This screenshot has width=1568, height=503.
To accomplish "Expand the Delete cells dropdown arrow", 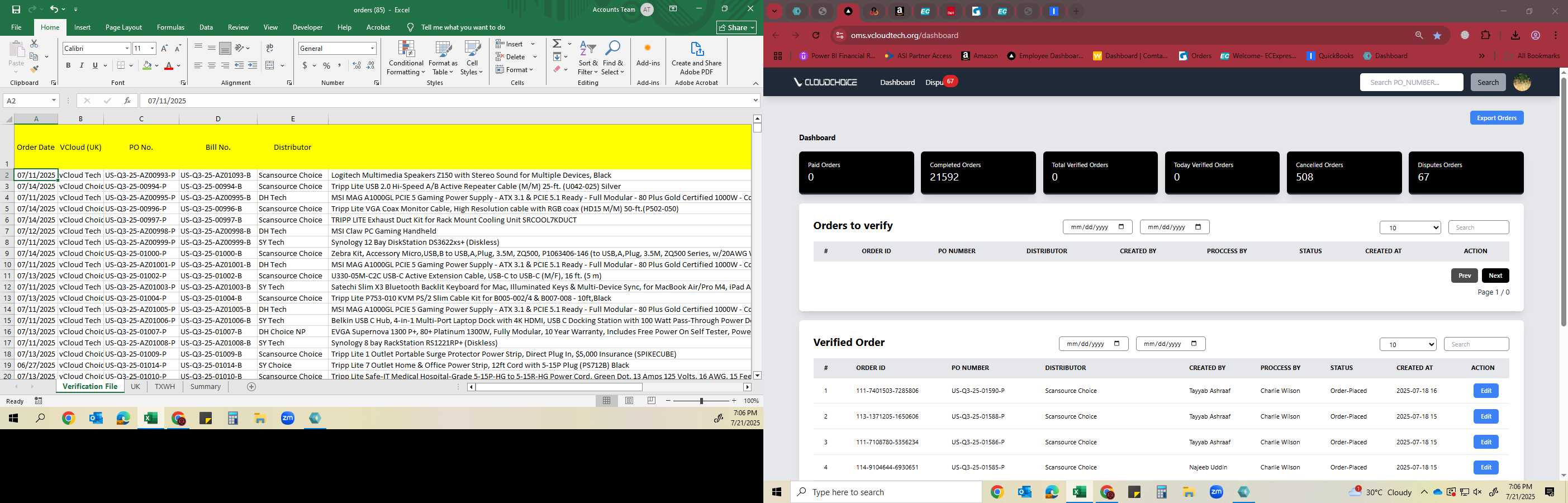I will coord(535,56).
